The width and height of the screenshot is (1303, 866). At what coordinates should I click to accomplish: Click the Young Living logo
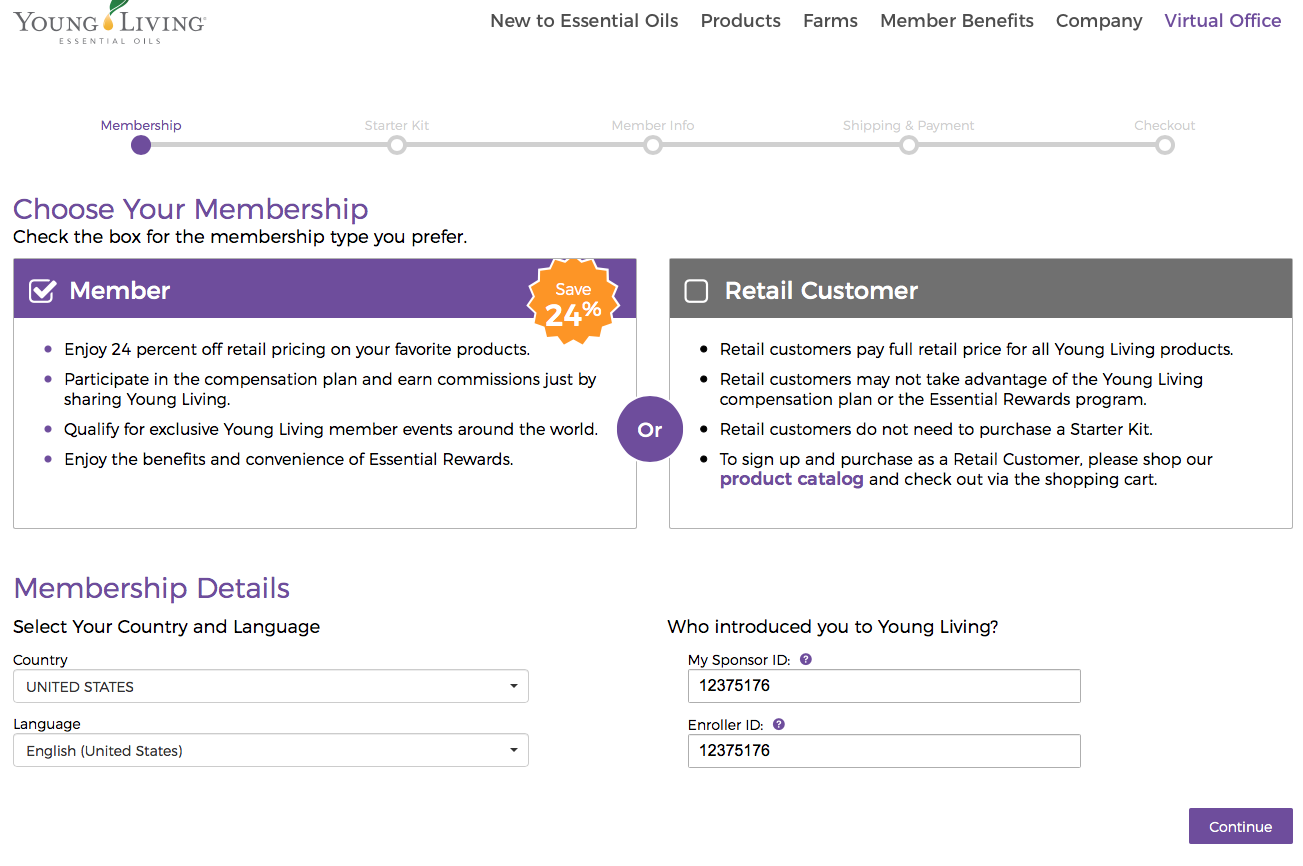(x=110, y=22)
